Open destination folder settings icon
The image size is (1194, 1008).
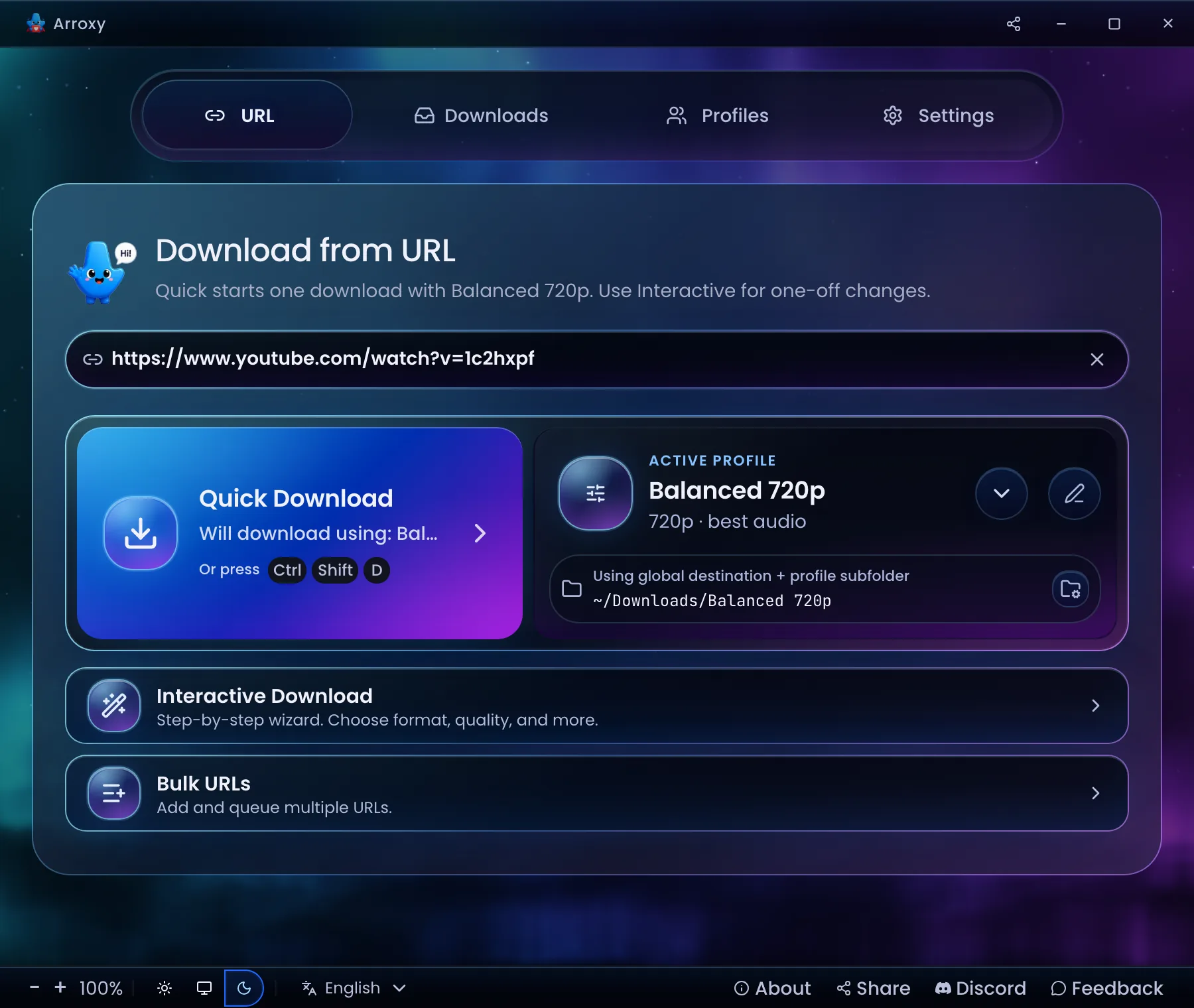(x=1071, y=589)
